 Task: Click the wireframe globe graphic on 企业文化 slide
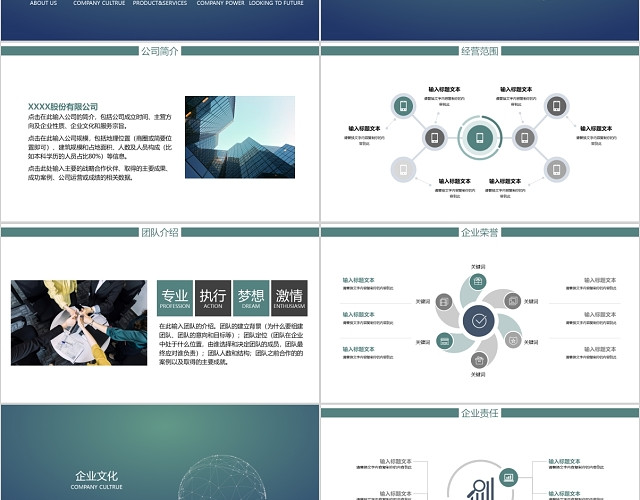(222, 478)
